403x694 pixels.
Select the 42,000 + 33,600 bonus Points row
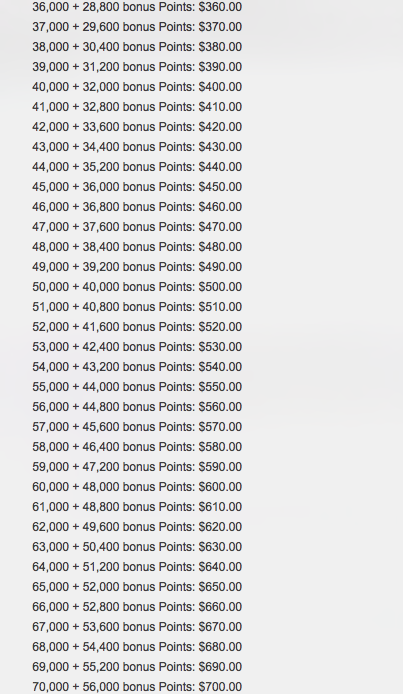137,127
